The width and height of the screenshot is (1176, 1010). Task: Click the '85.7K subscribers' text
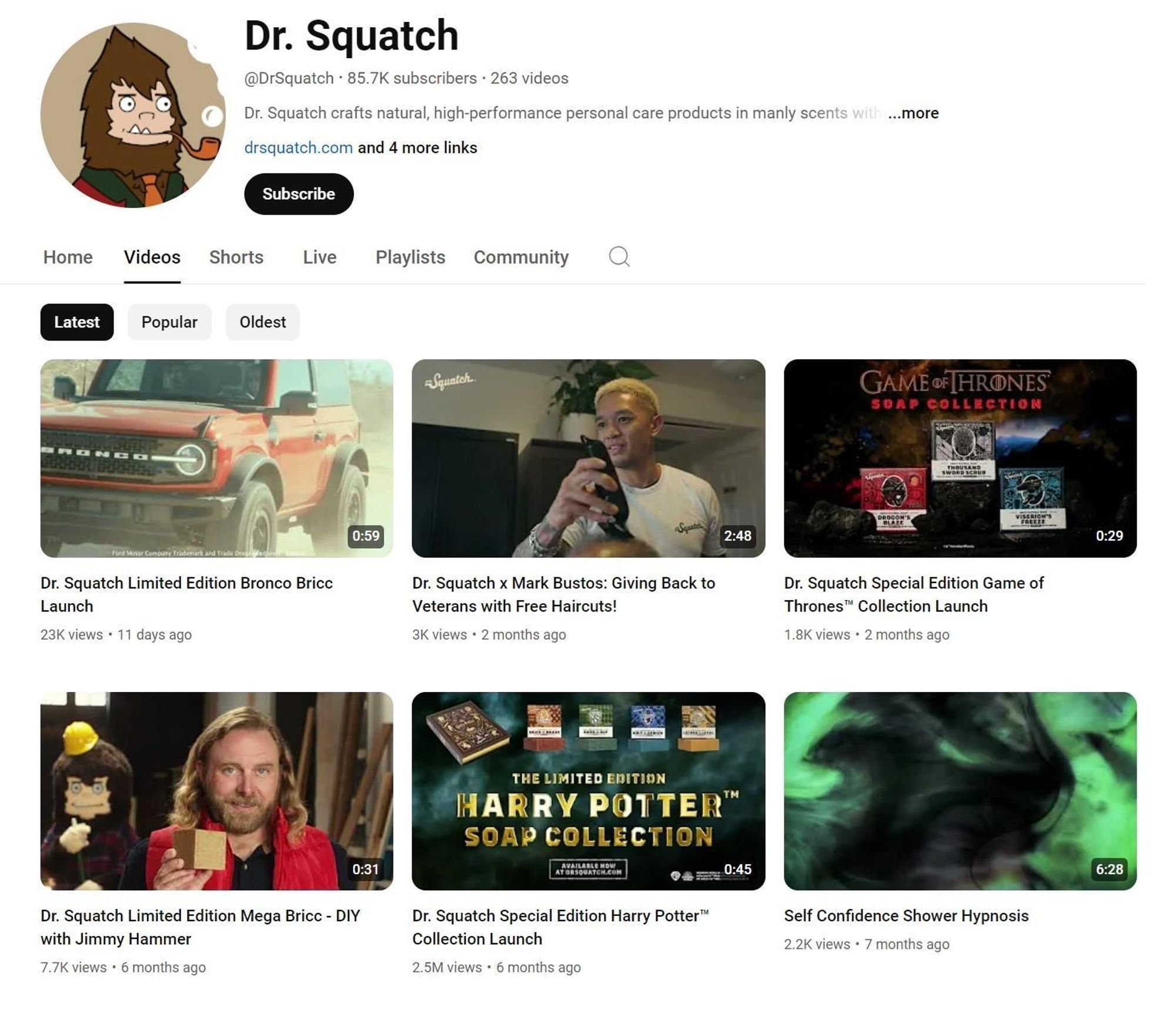(412, 78)
